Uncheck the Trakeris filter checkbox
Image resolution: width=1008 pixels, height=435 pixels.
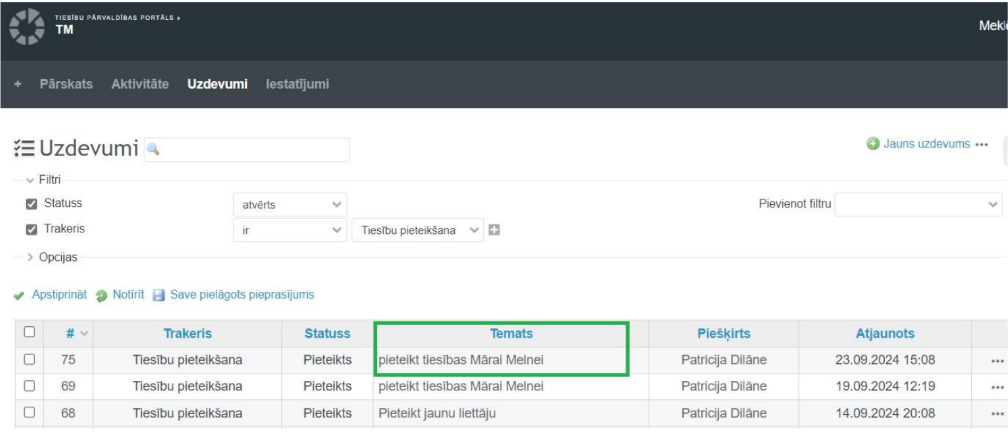pos(32,229)
